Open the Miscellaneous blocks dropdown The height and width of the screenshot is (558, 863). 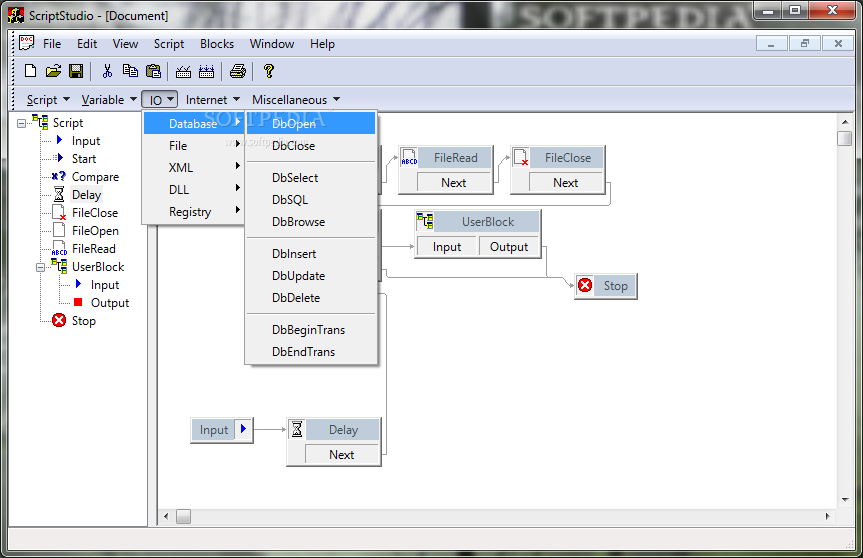tap(296, 100)
